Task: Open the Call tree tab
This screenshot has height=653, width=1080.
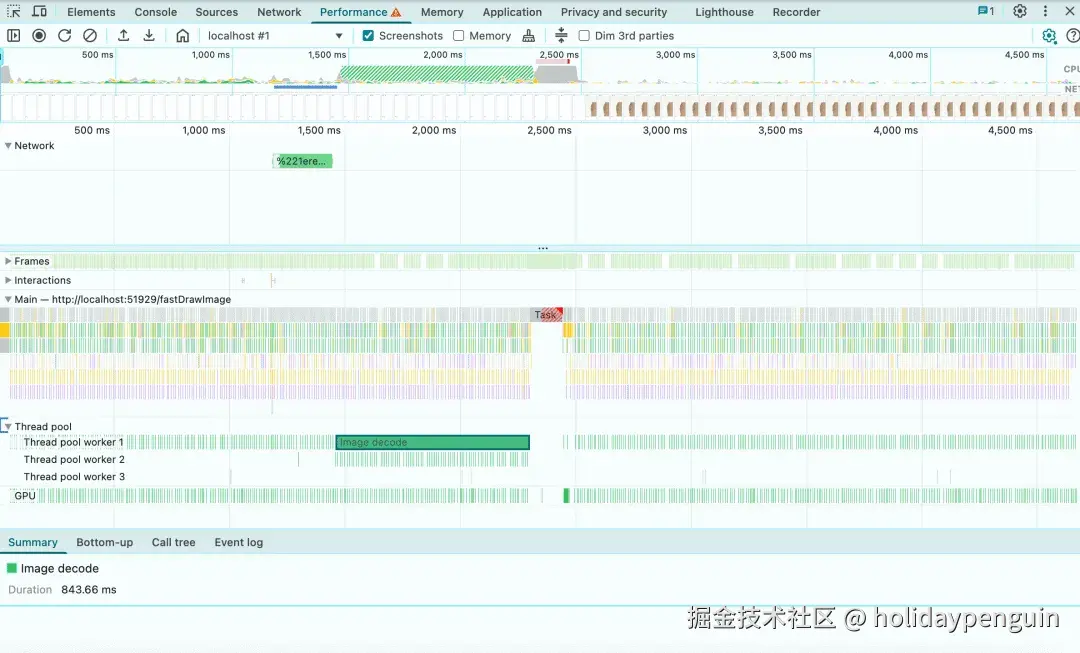Action: [173, 542]
